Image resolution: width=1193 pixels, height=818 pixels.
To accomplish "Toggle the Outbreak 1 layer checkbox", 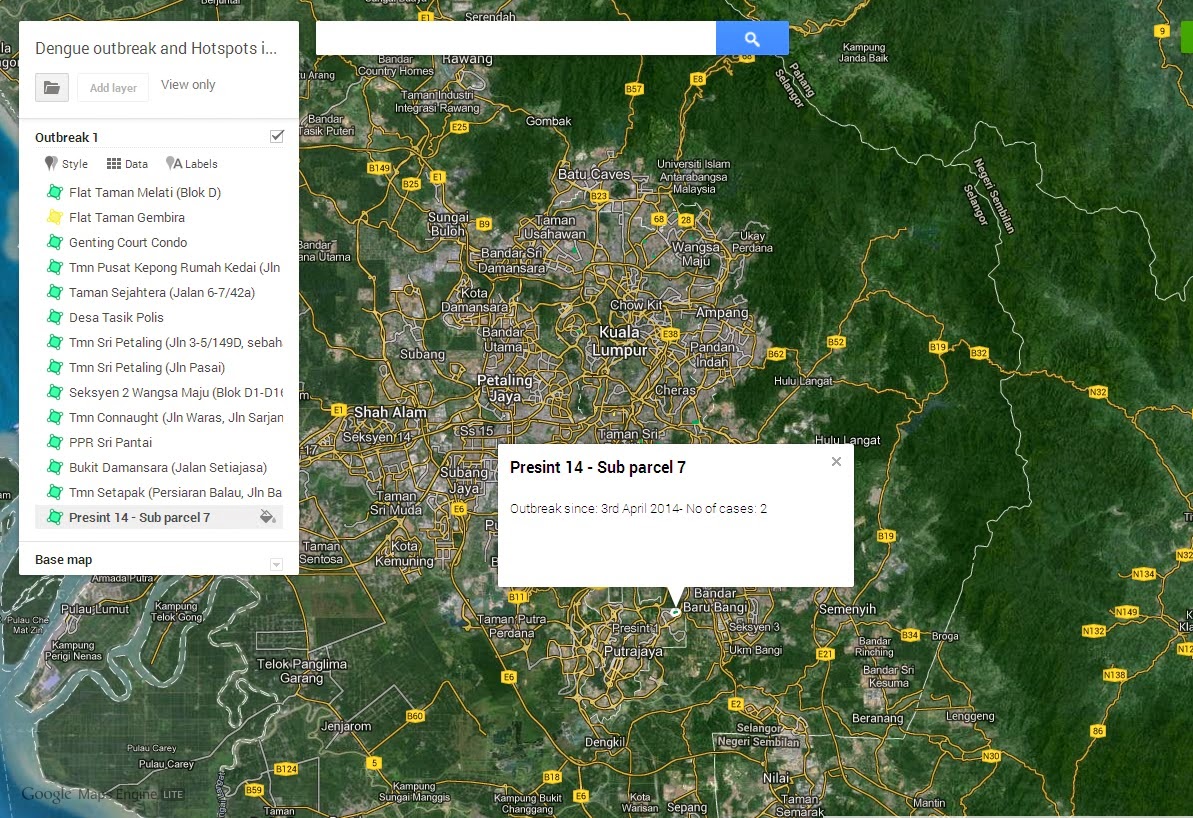I will point(277,136).
